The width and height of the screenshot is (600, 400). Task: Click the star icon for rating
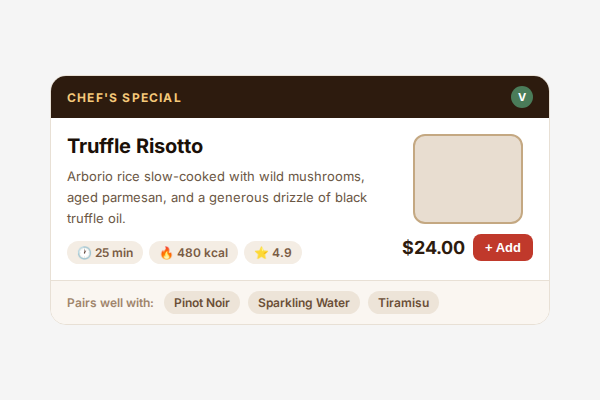(x=261, y=253)
